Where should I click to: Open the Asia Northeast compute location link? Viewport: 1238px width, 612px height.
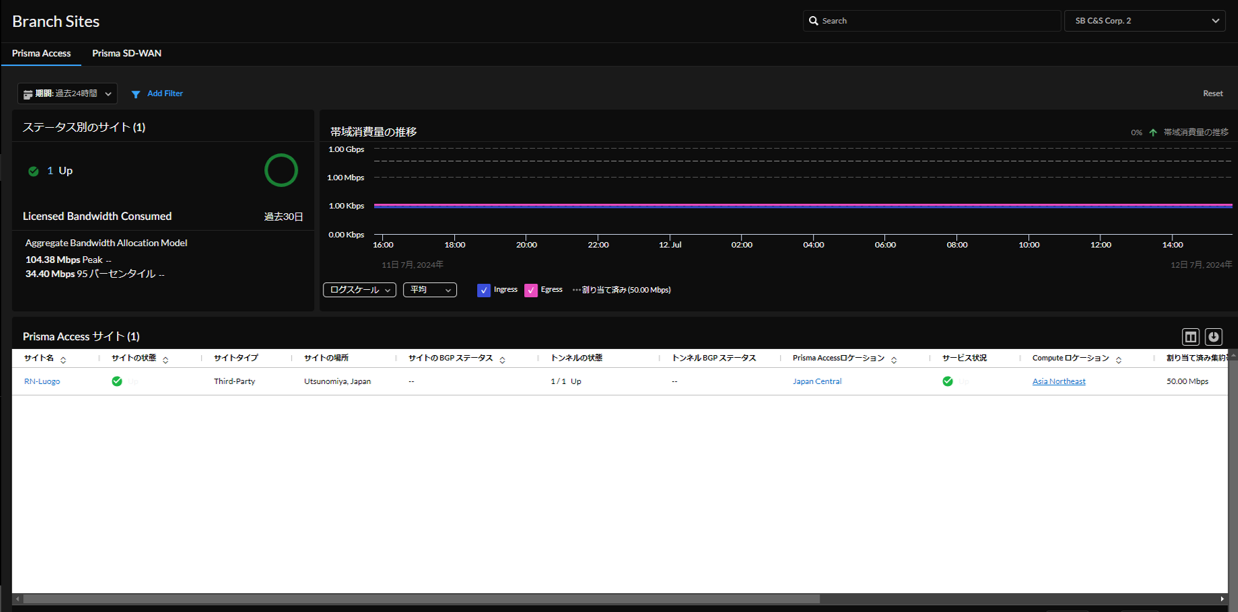click(1059, 381)
